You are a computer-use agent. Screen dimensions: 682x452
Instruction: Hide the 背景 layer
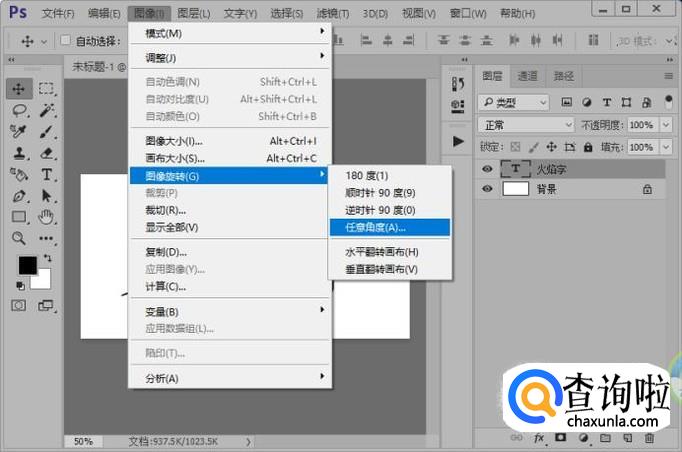[487, 189]
